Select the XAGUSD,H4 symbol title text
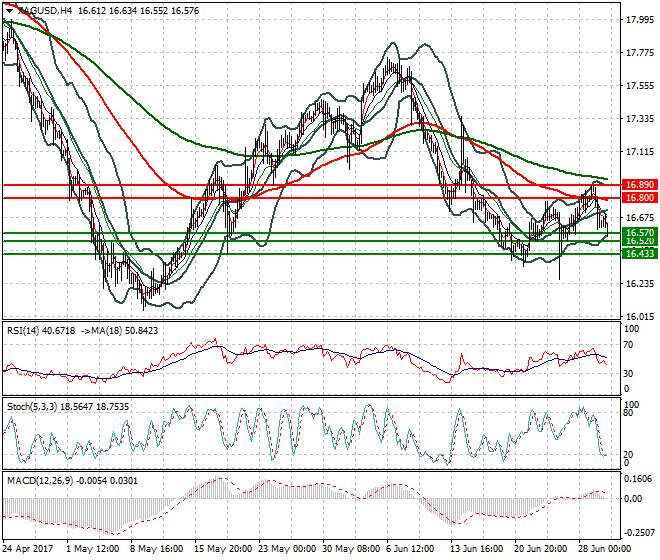 click(45, 11)
